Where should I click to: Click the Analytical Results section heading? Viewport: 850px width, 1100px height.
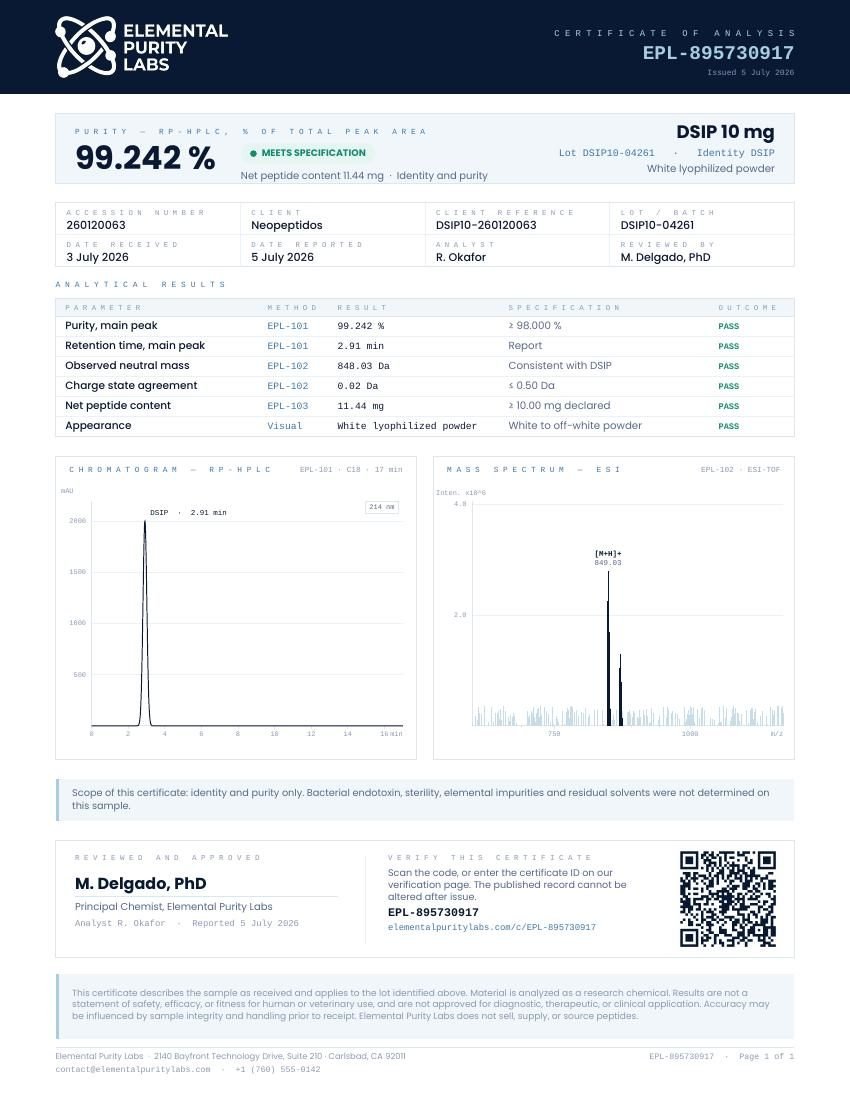[x=141, y=284]
